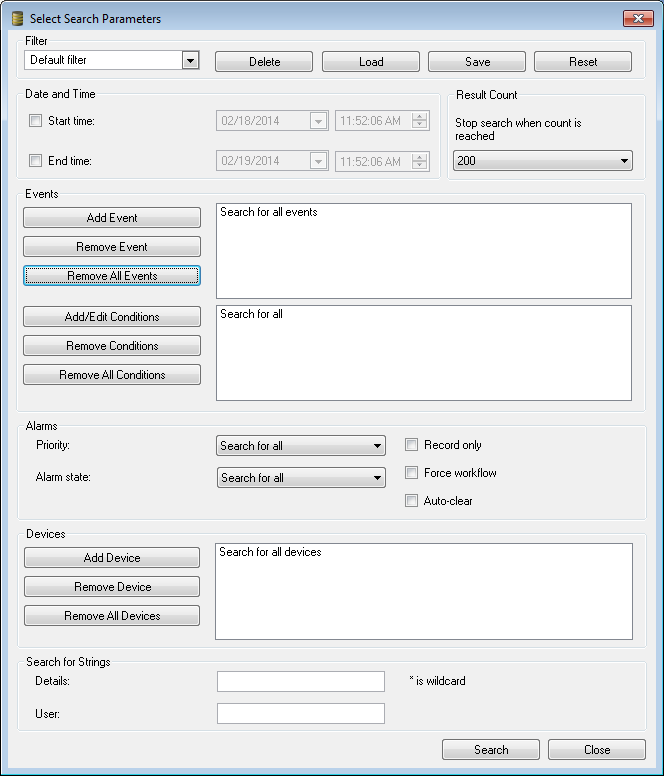This screenshot has width=664, height=776.
Task: Click the User text field
Action: (301, 714)
